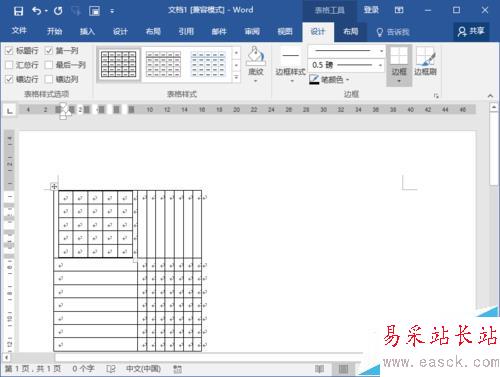Collapse the ribbon with the chevron
500x377 pixels.
point(490,96)
